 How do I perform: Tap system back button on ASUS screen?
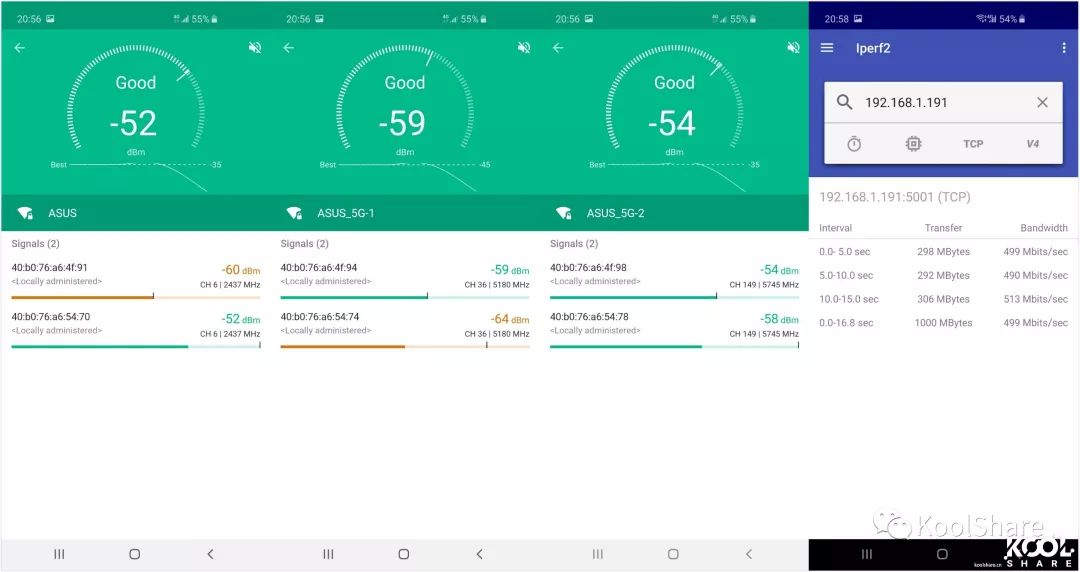210,554
